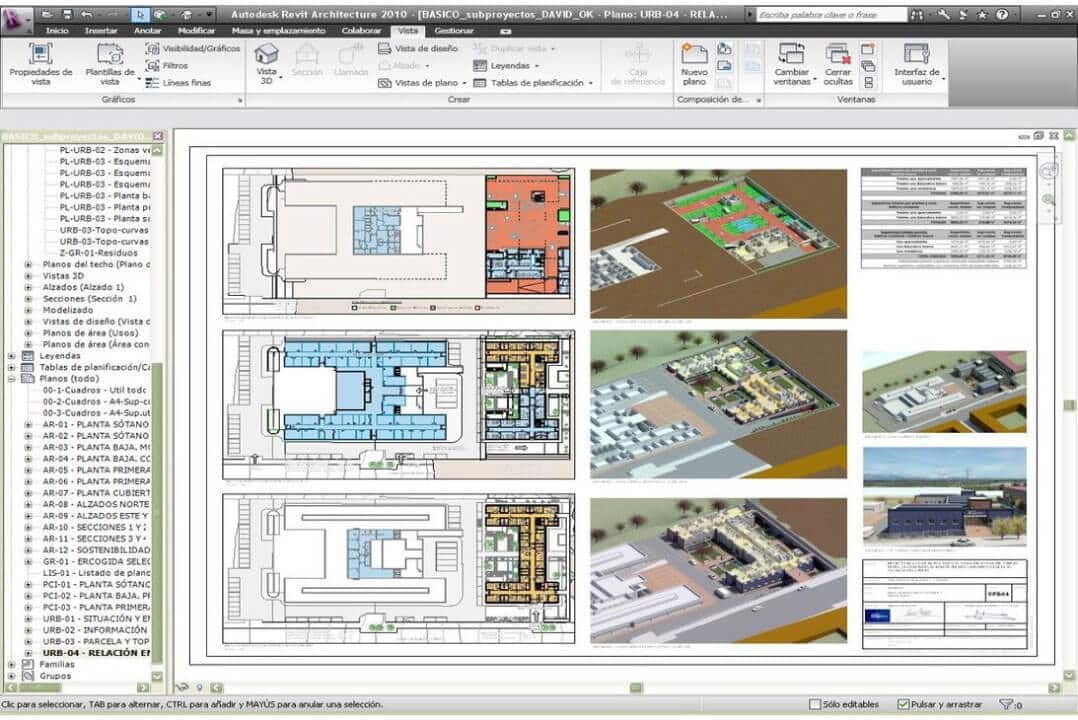Select URB-04 - RELACIÓN sheet in browser
Image resolution: width=1078 pixels, height=720 pixels.
[96, 653]
